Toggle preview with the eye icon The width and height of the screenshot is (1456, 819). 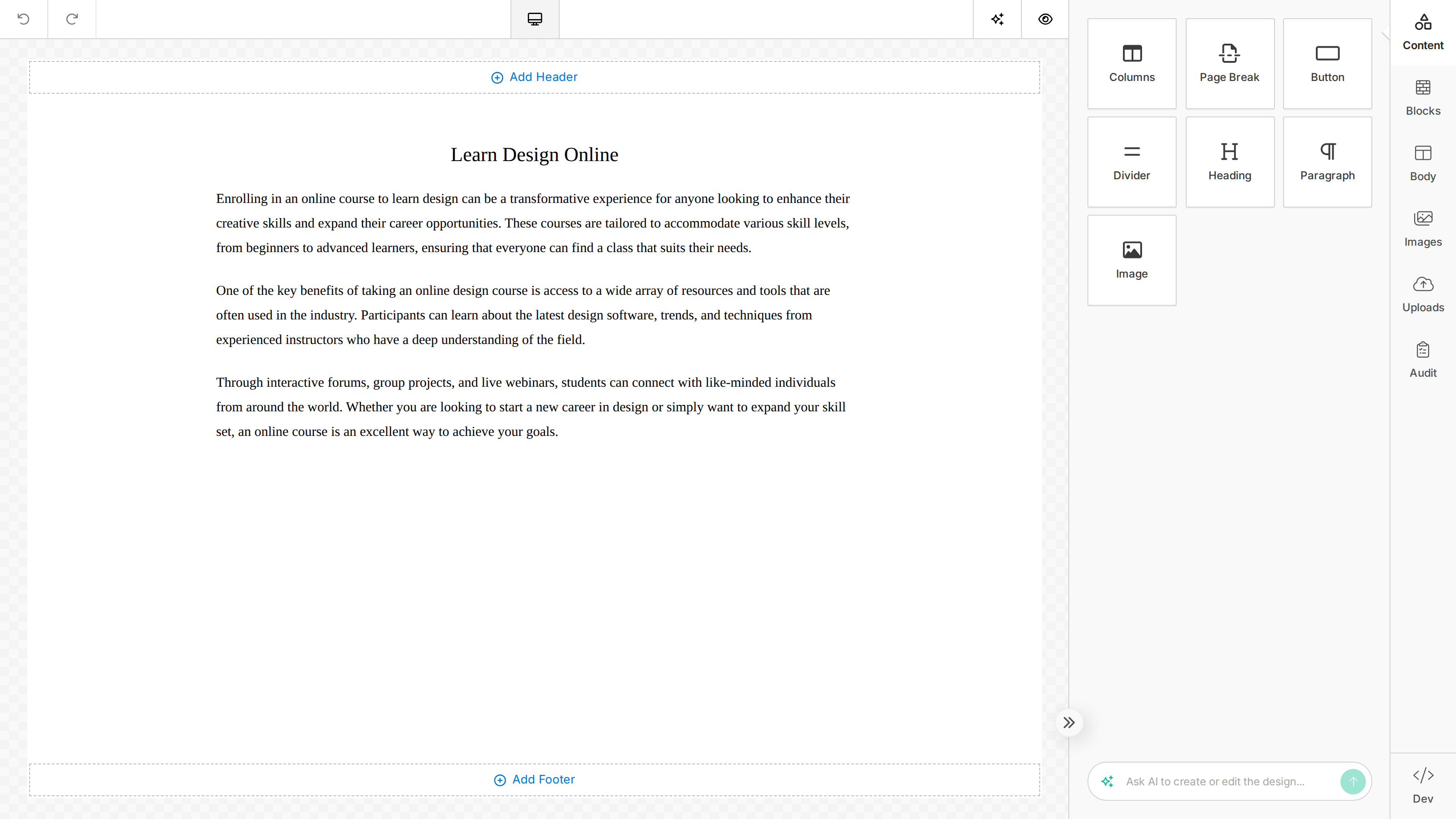[x=1045, y=19]
